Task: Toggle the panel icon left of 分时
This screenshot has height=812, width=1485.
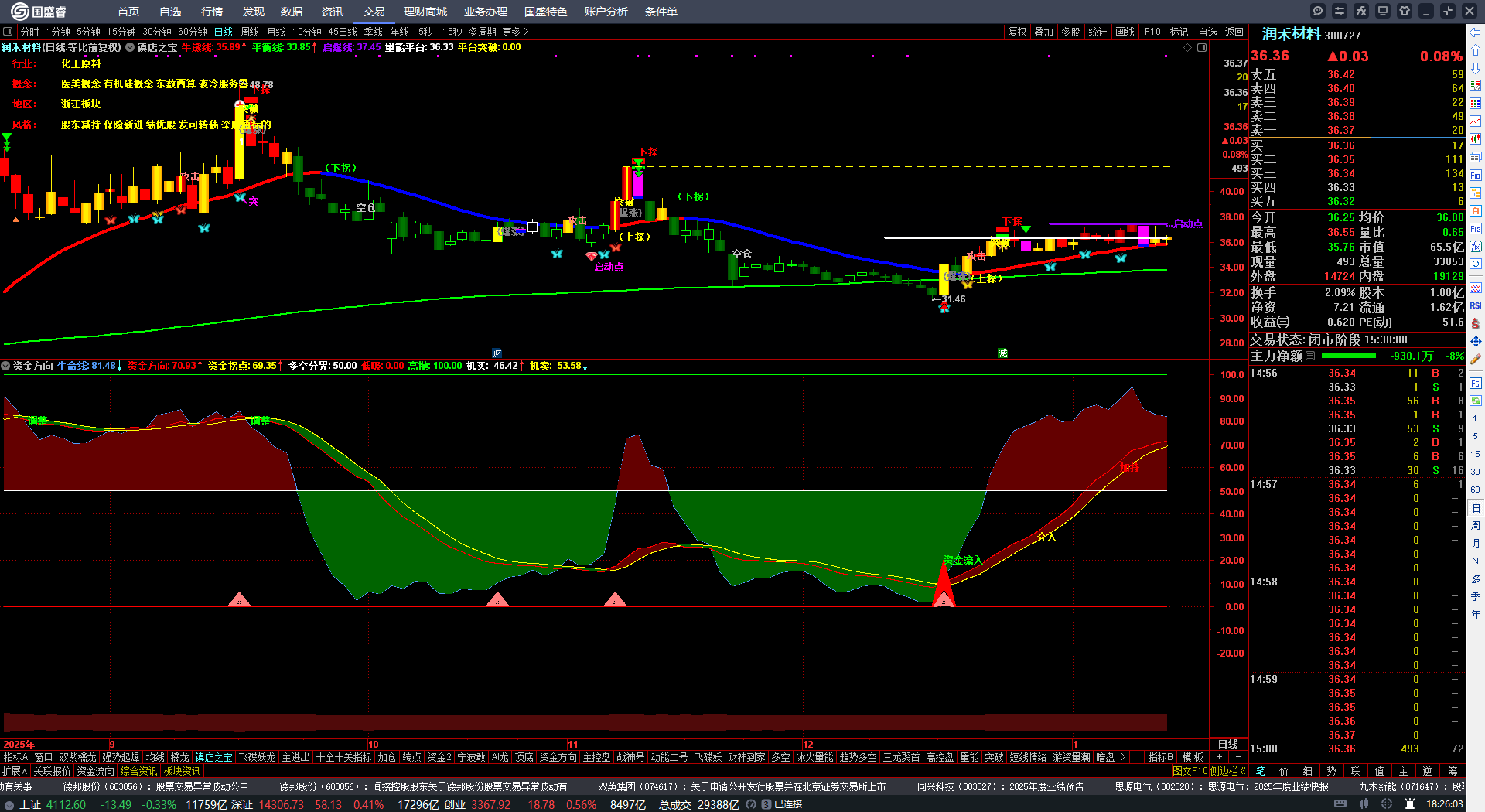Action: click(x=8, y=32)
